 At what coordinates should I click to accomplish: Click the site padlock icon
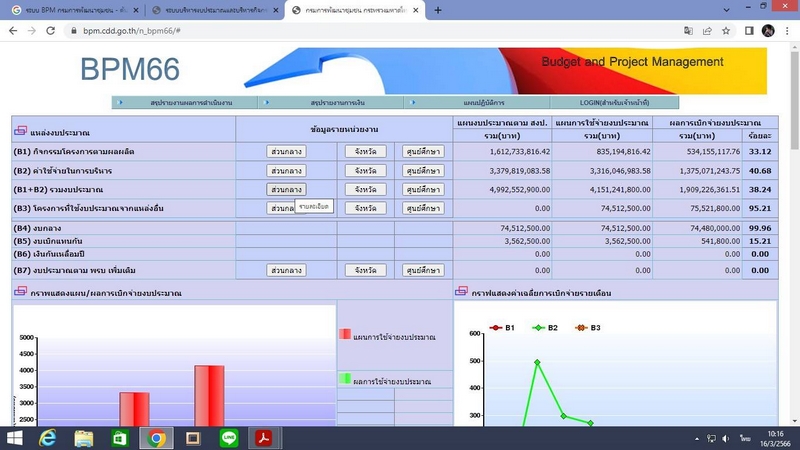coord(74,31)
